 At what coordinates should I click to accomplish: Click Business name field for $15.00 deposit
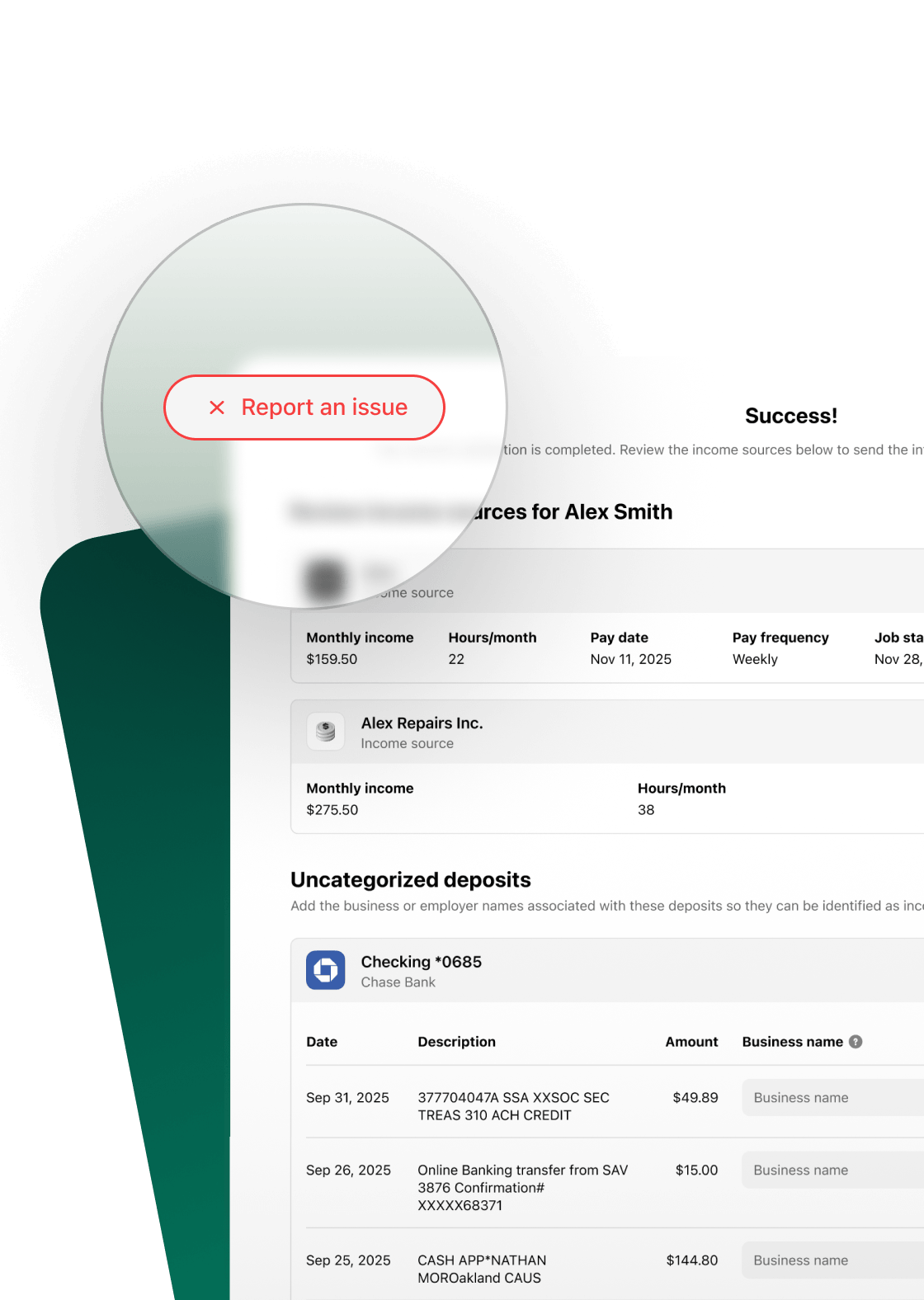pyautogui.click(x=832, y=1170)
